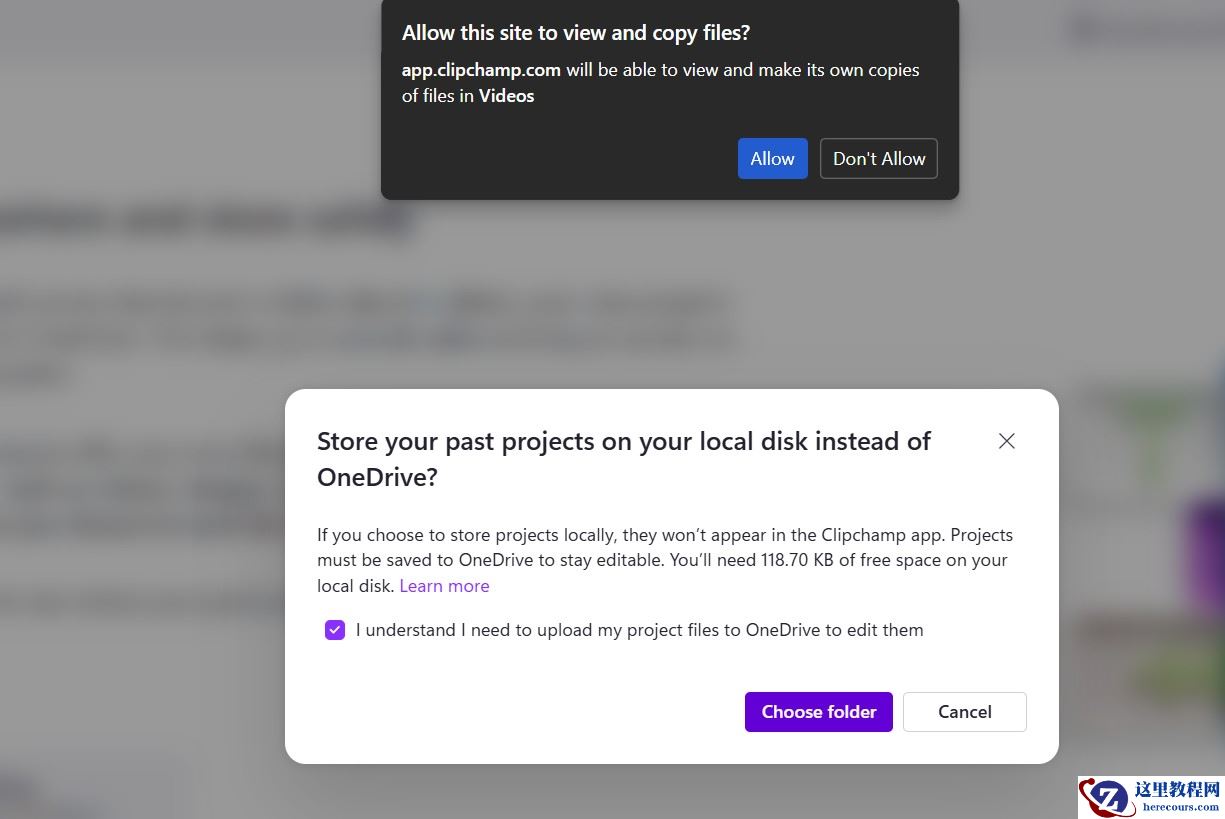The image size is (1225, 819).
Task: Click the bold app.clipchamp.com site name
Action: (x=481, y=70)
